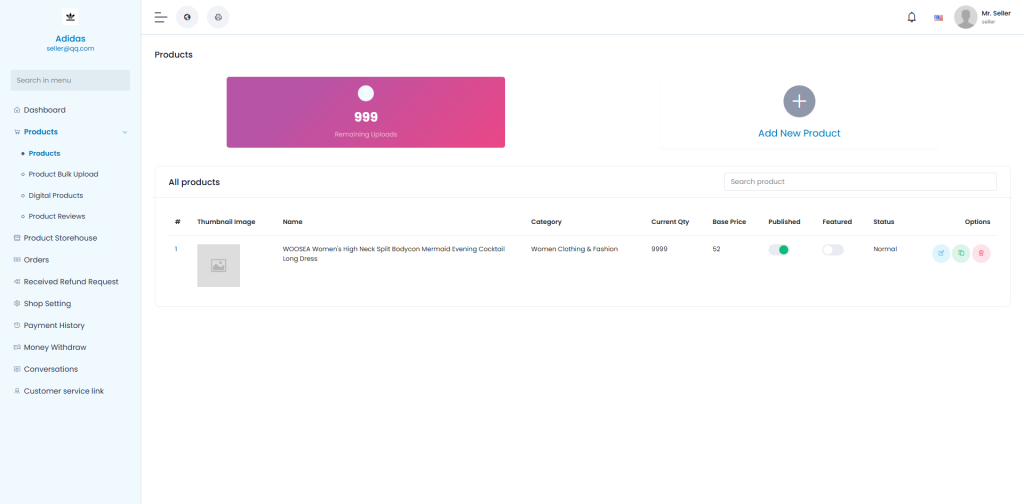Click the All products heading
The width and height of the screenshot is (1024, 504).
coord(194,182)
